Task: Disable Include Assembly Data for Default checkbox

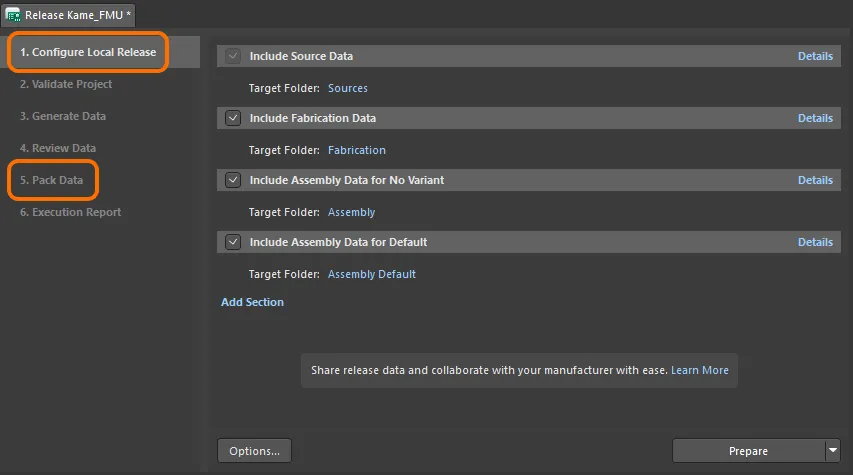Action: (234, 243)
